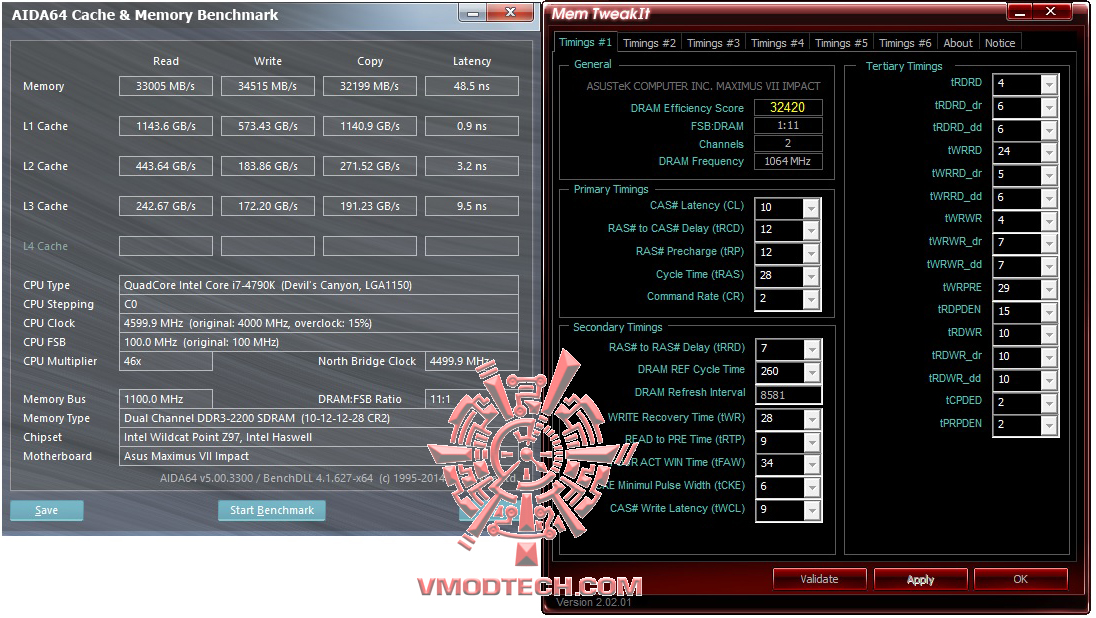Expand the RAS# Precharge (tRP) dropdown
The height and width of the screenshot is (618, 1096).
(x=811, y=253)
